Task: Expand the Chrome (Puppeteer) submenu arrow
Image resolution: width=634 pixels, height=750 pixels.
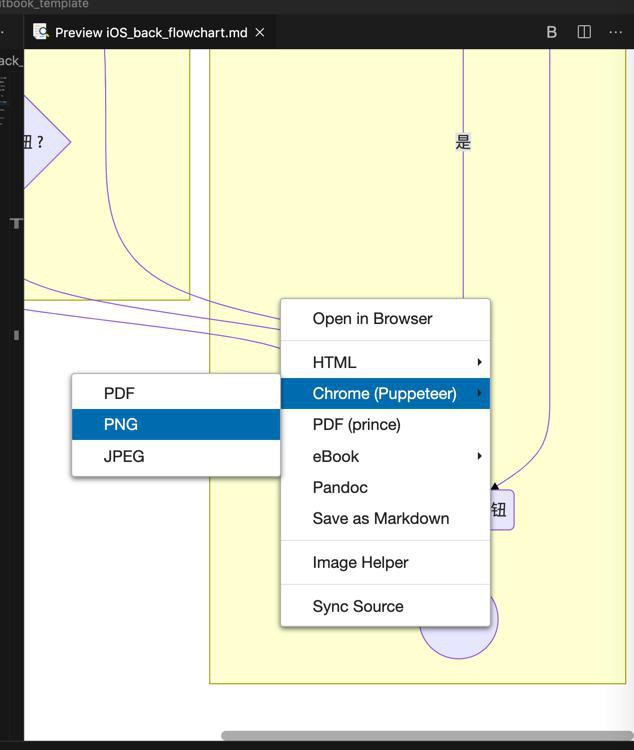Action: pos(479,393)
